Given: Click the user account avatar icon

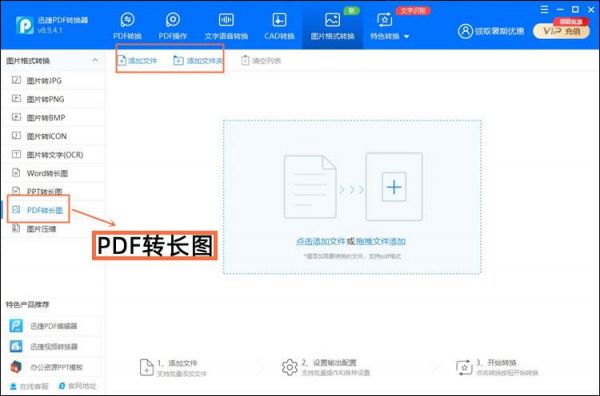Looking at the screenshot, I should point(465,31).
